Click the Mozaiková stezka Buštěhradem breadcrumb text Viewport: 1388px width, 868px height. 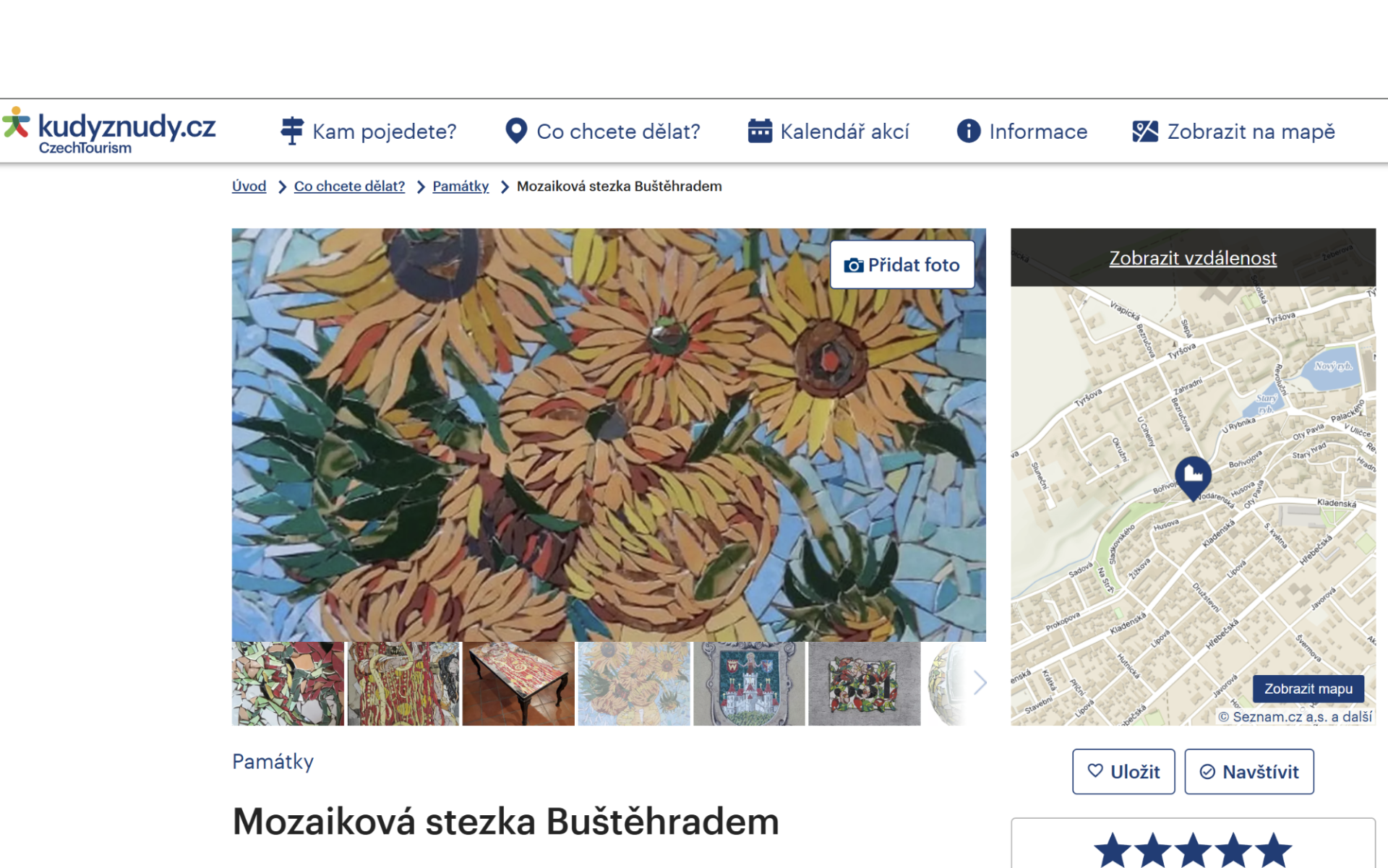620,186
